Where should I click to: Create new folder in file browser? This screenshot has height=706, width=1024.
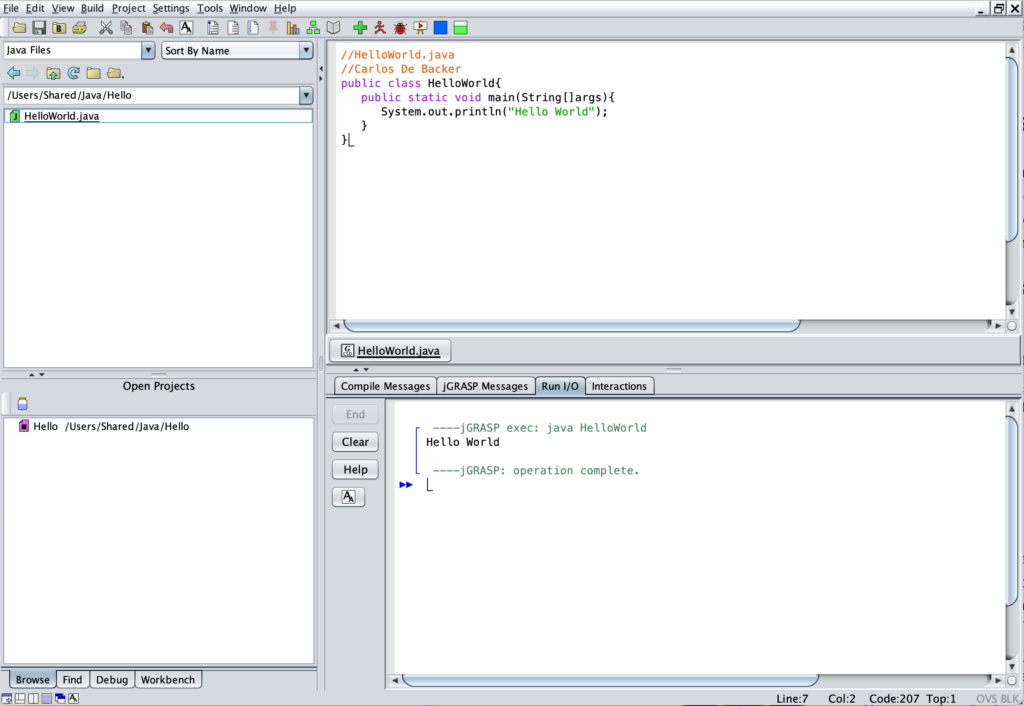pos(94,73)
